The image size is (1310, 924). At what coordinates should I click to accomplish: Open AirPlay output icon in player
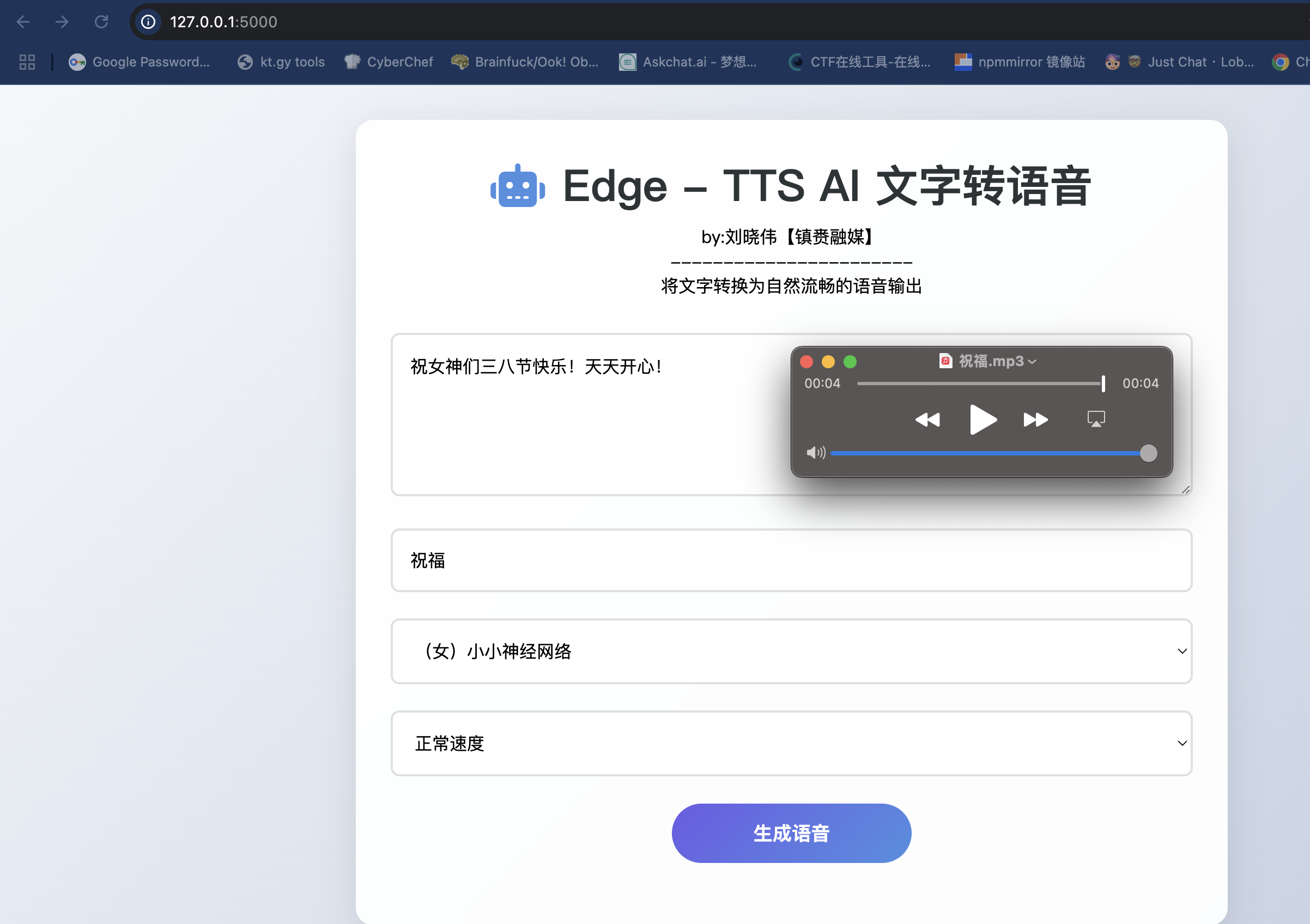[x=1095, y=419]
